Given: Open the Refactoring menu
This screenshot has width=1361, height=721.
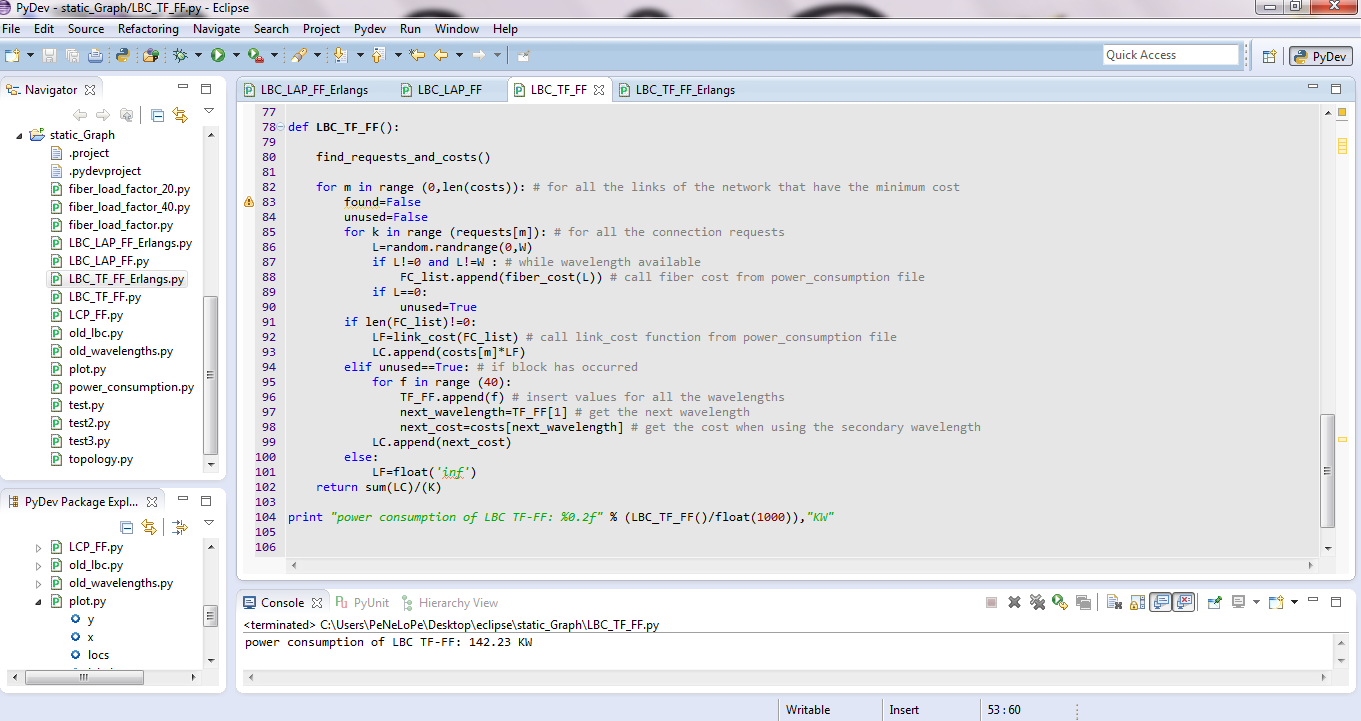Looking at the screenshot, I should (148, 29).
